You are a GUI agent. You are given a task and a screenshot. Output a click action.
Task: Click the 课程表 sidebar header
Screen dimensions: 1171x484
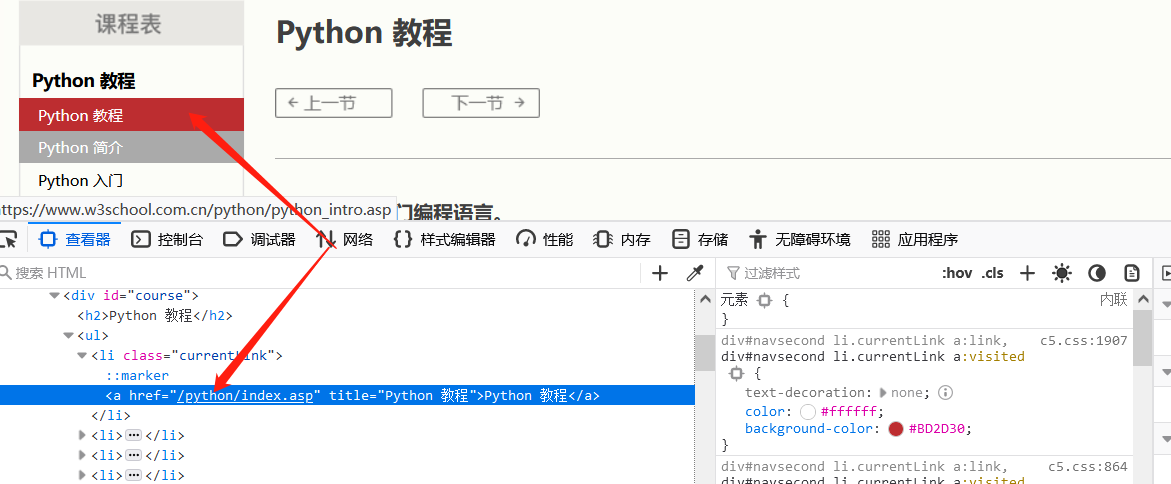point(131,23)
